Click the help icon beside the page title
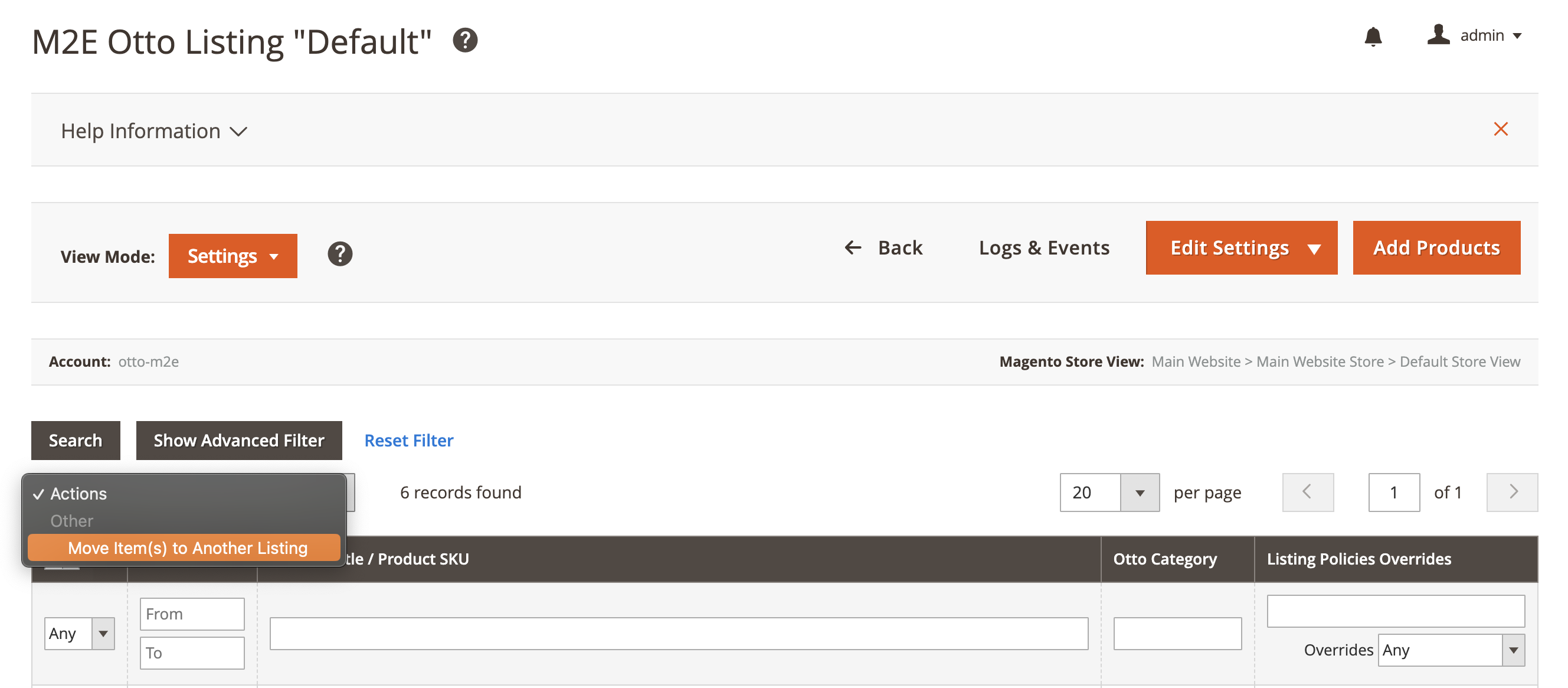The width and height of the screenshot is (1568, 688). click(465, 40)
